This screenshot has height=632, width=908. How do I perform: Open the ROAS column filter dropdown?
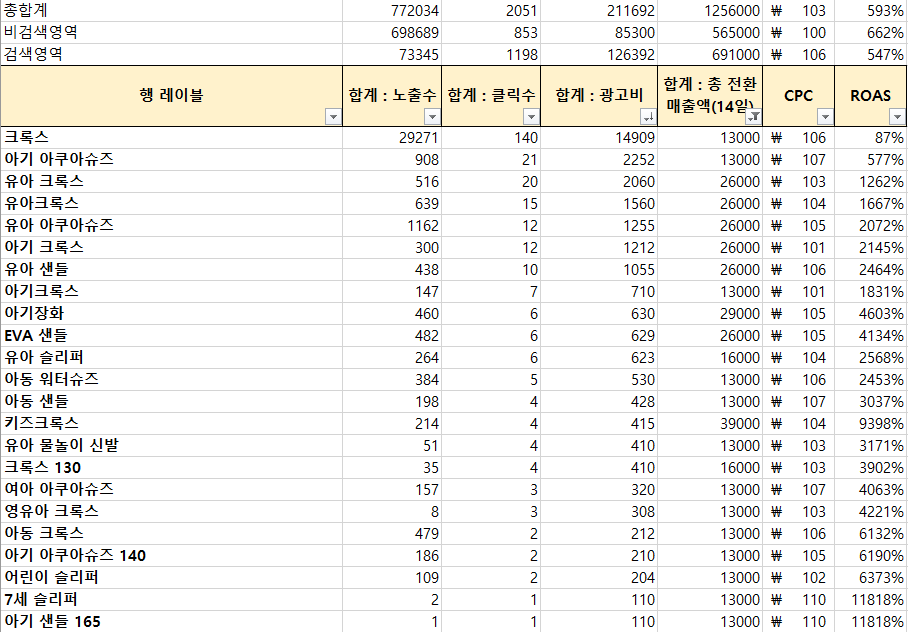(897, 117)
